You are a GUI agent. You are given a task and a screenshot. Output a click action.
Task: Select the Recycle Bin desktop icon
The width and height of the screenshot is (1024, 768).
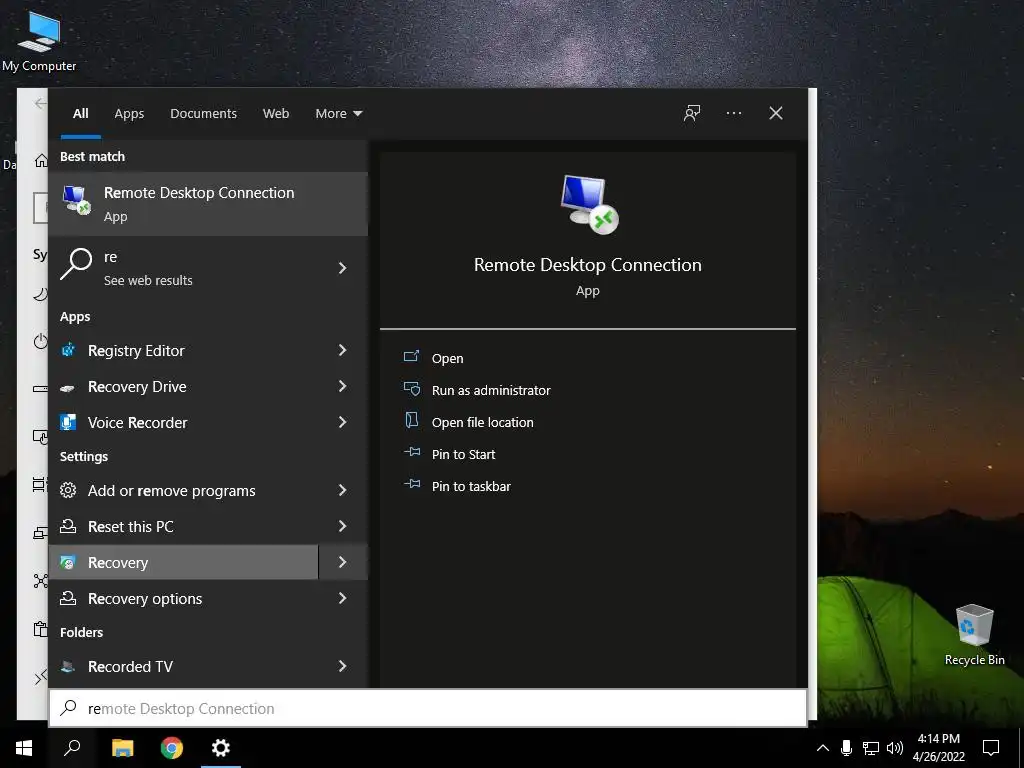click(x=974, y=635)
